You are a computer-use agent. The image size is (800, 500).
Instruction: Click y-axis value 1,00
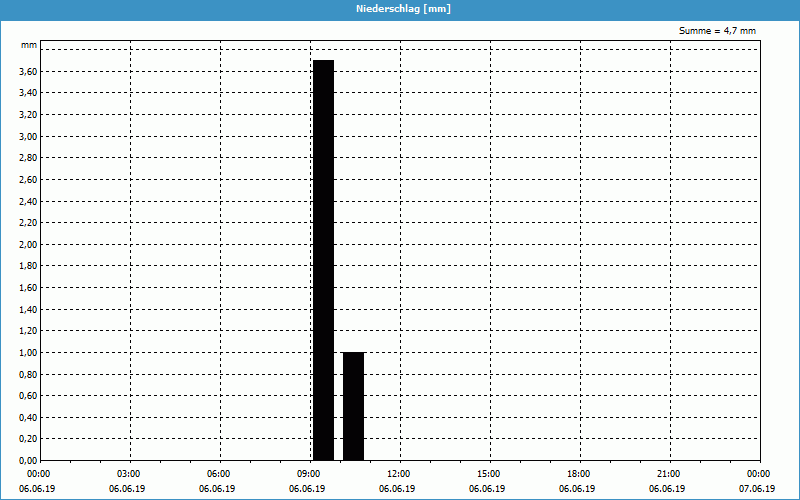tap(28, 353)
